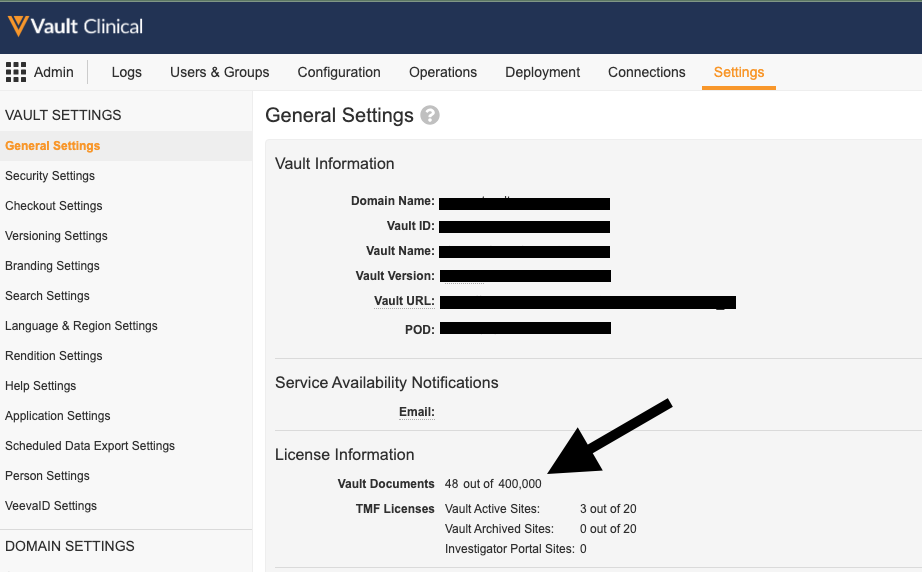Switch to Users & Groups tab

click(219, 72)
